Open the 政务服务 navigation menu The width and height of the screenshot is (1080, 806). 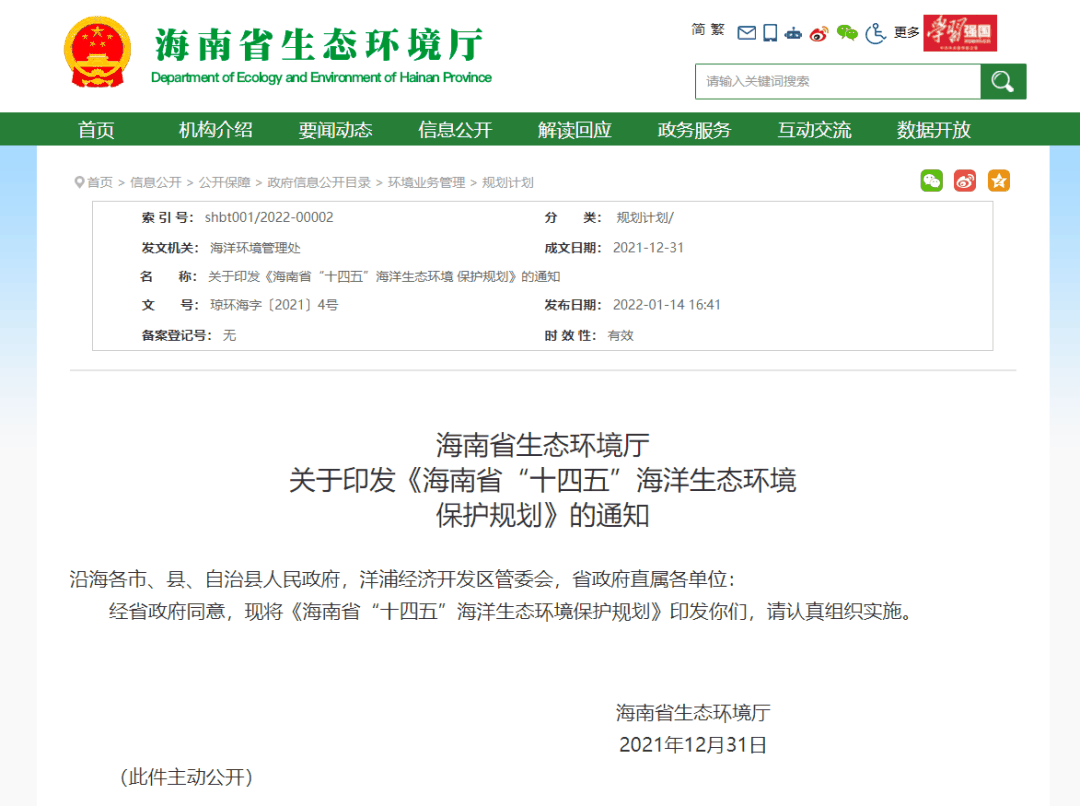click(x=694, y=130)
